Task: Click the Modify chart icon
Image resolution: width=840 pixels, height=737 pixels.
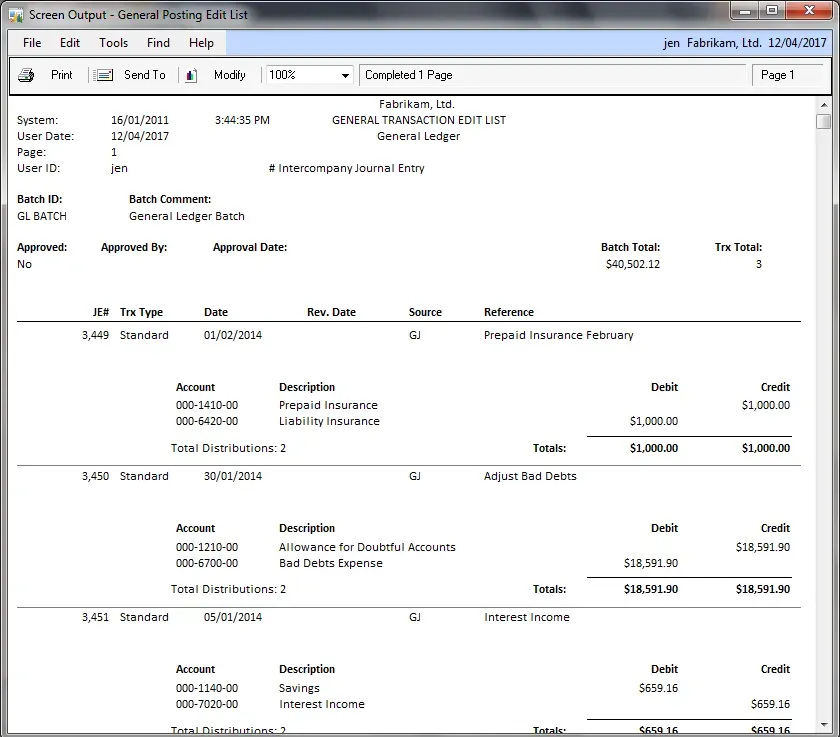Action: pos(192,75)
